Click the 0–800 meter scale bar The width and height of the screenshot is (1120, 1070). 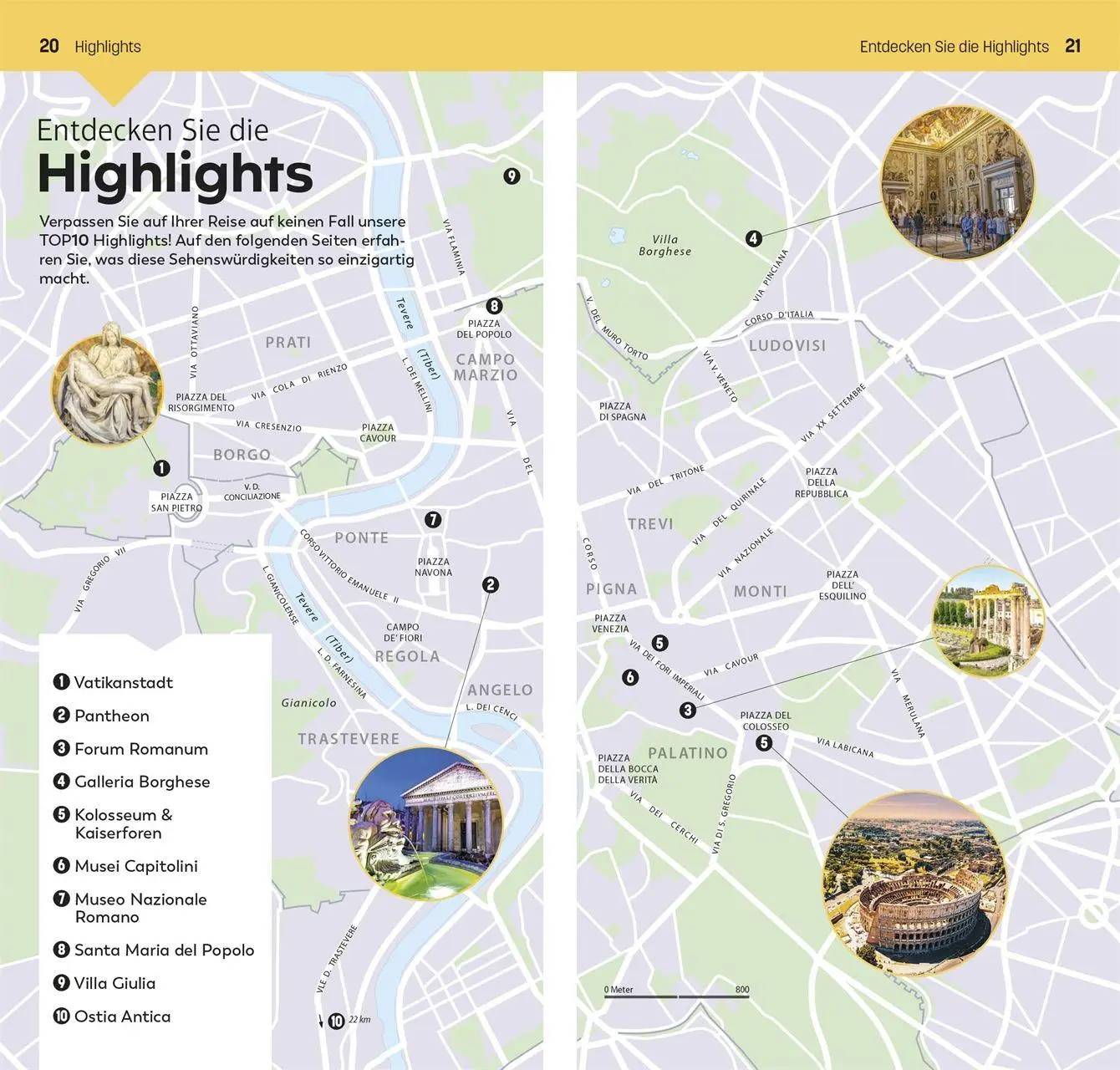[x=677, y=996]
